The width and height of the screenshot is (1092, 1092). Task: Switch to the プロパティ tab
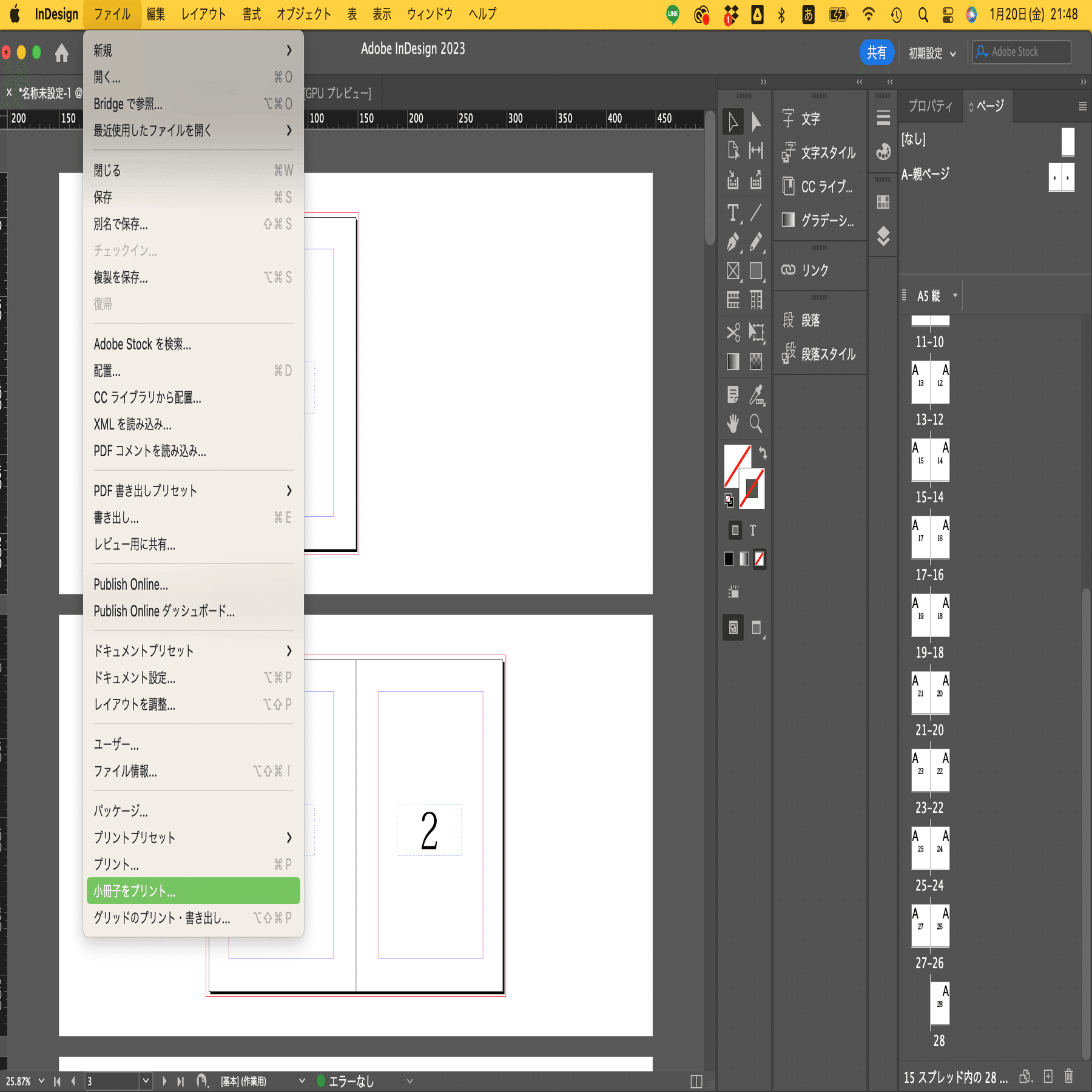click(x=930, y=106)
